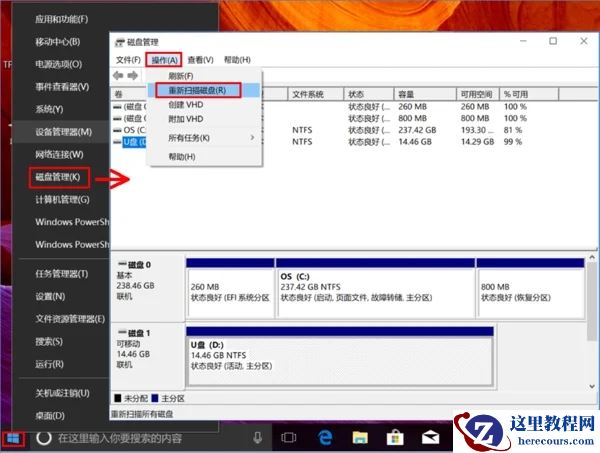Open 计算机管理(G) in Win+X menu

tap(62, 200)
